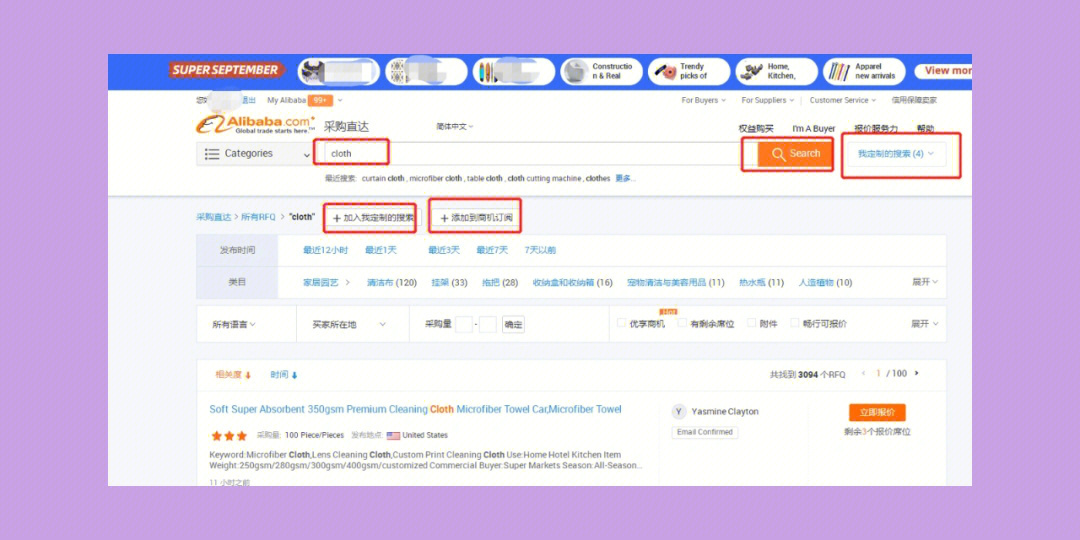
Task: Click the View more banner button
Action: (x=944, y=71)
